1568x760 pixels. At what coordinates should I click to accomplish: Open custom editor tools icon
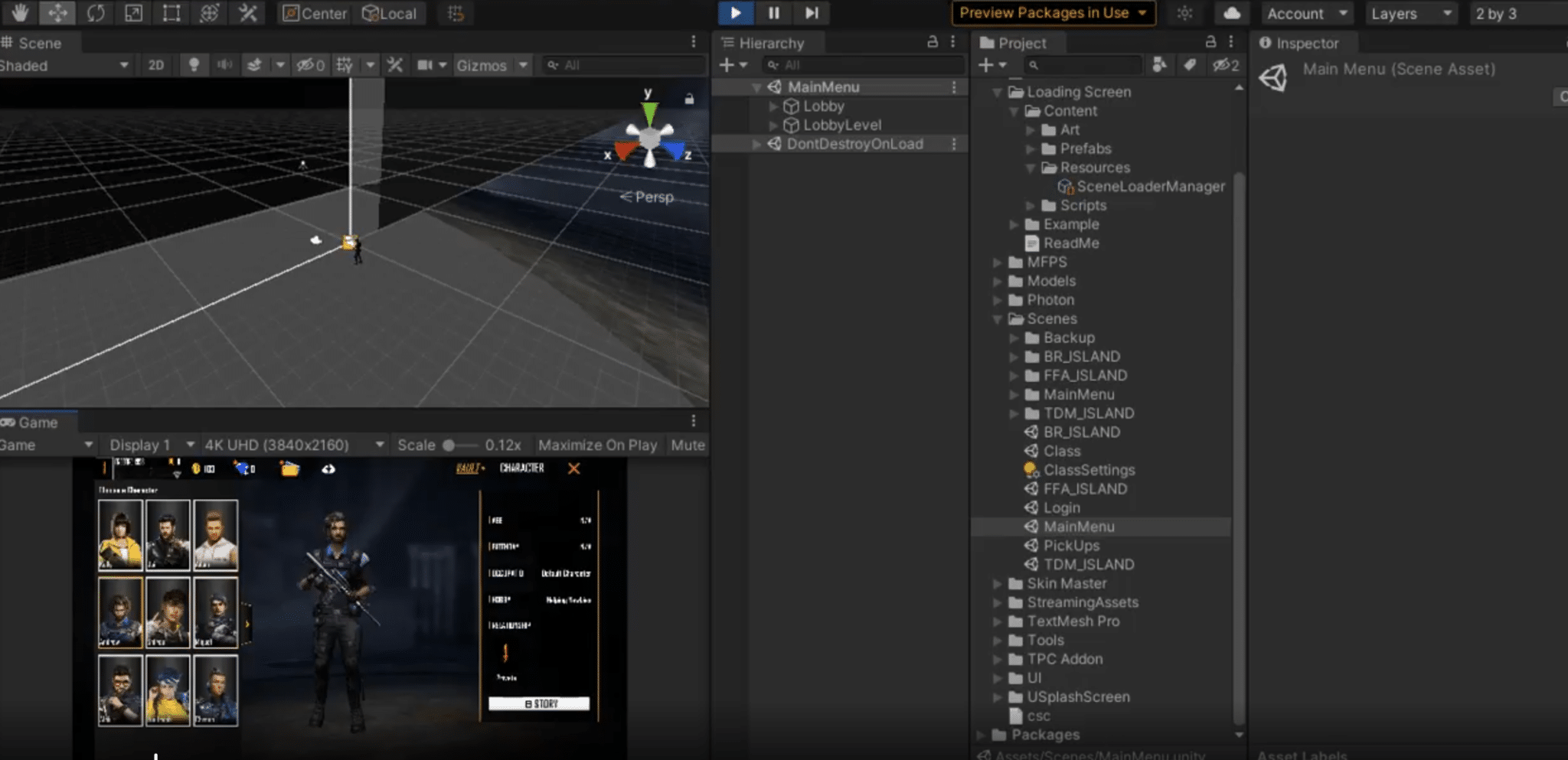point(247,13)
